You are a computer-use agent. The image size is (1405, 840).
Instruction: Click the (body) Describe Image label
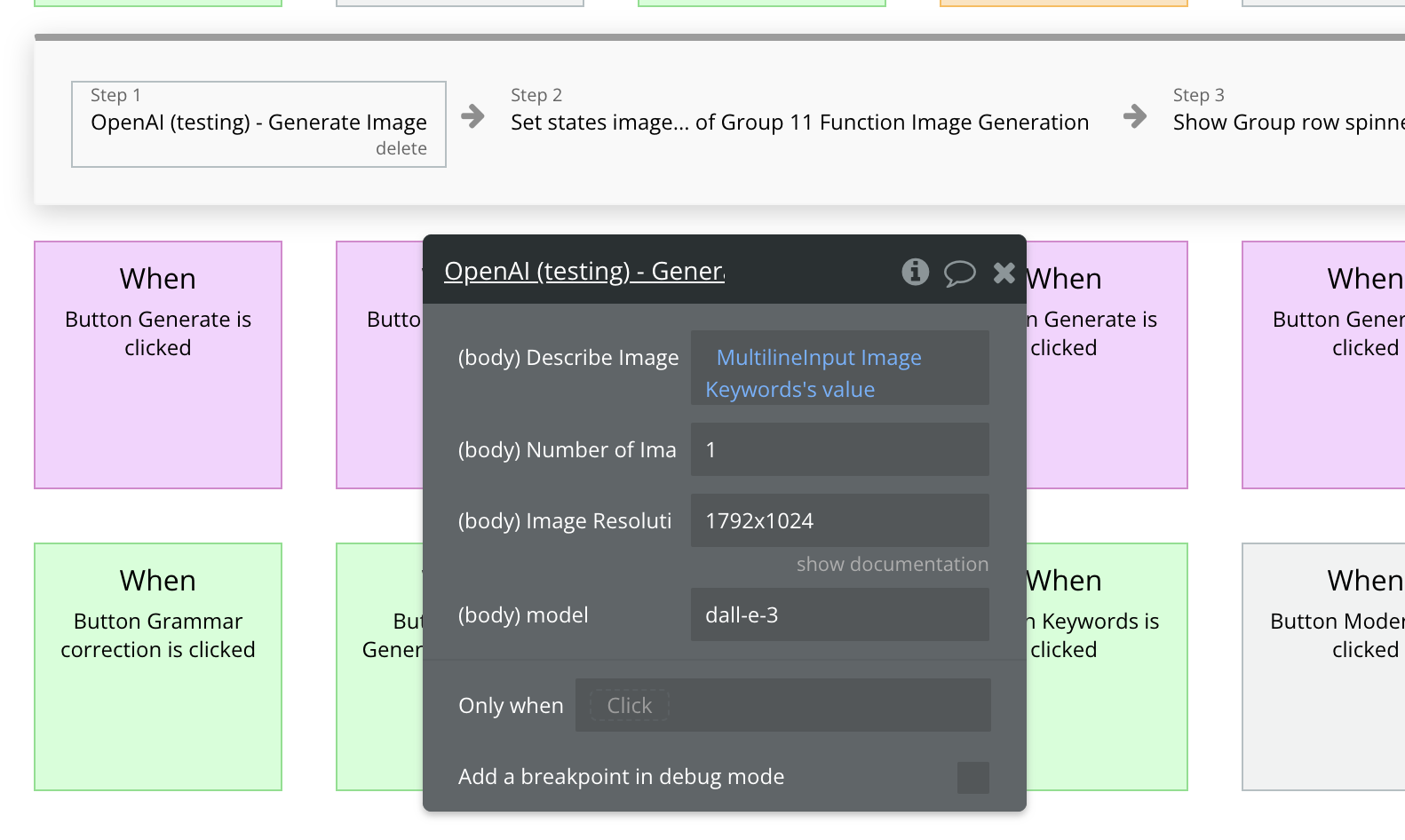click(x=568, y=358)
